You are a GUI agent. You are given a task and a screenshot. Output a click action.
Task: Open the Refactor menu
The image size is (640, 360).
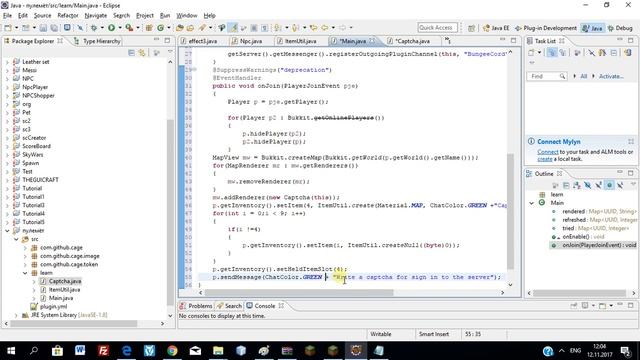tap(68, 16)
